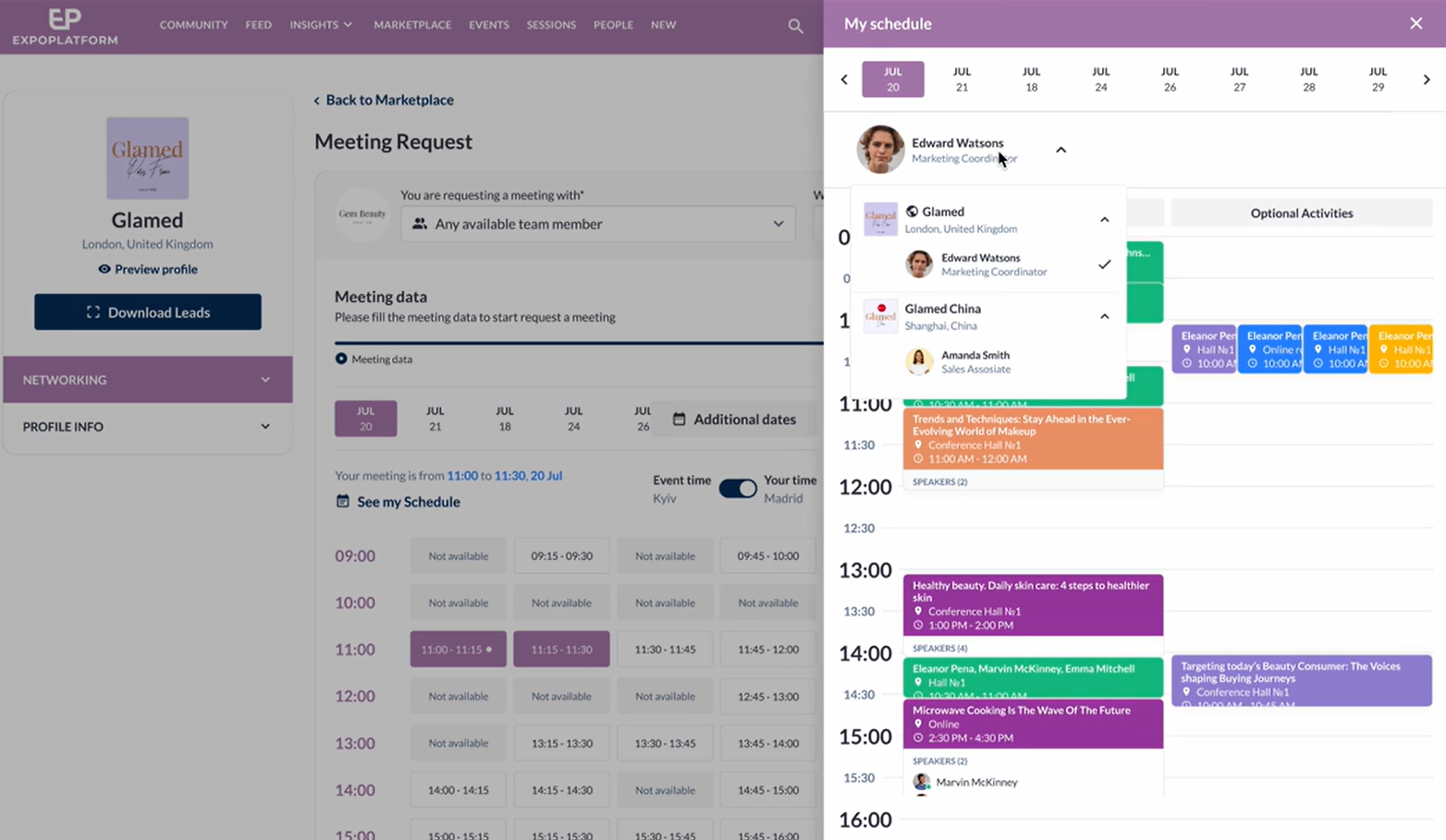This screenshot has width=1446, height=840.
Task: Click the search magnifier icon in header
Action: point(795,26)
